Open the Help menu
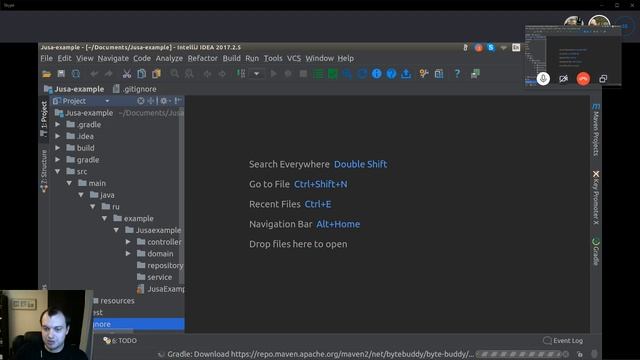This screenshot has height=360, width=640. tap(345, 58)
